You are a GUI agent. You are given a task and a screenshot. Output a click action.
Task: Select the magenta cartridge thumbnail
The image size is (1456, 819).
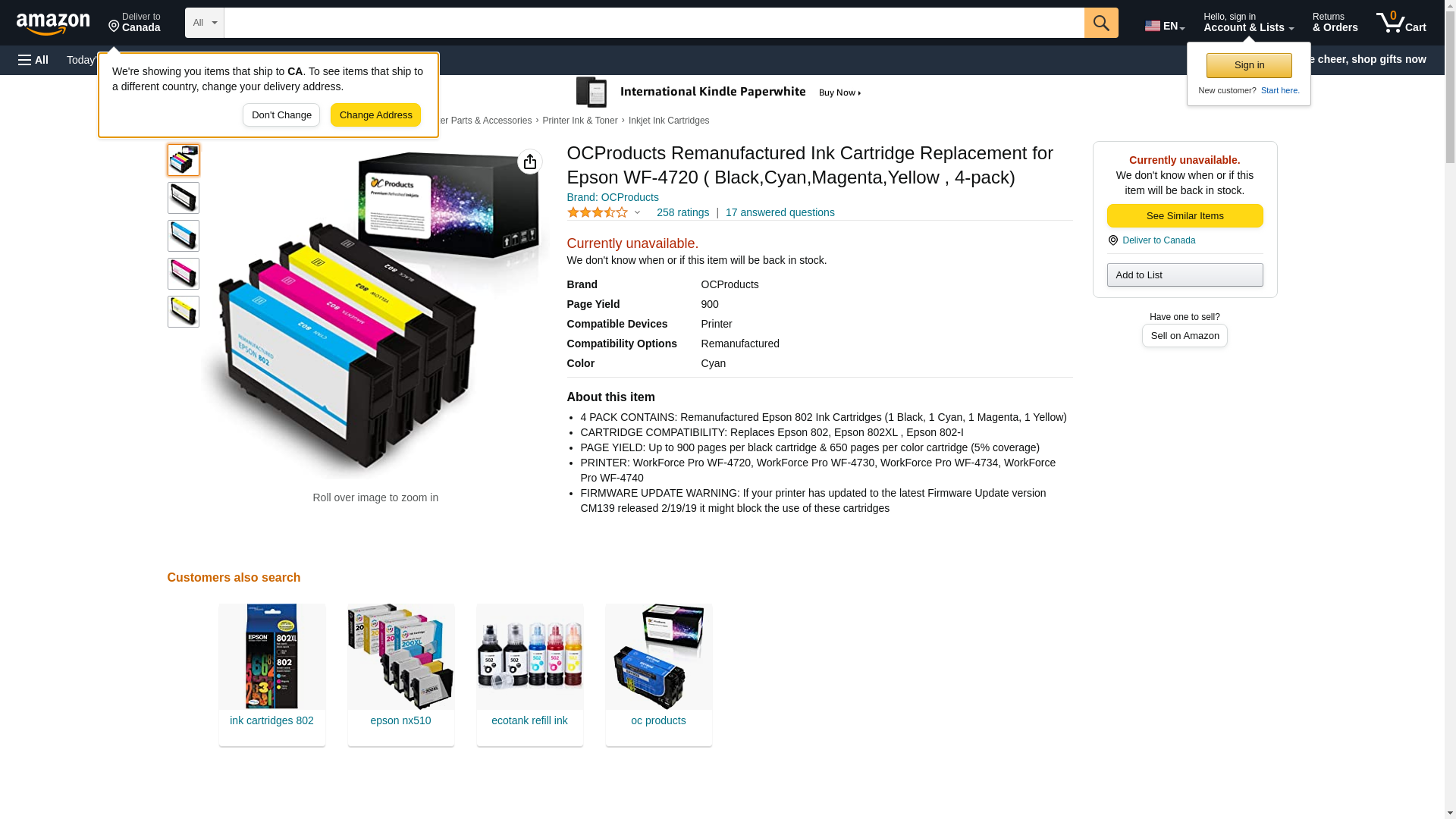click(184, 274)
